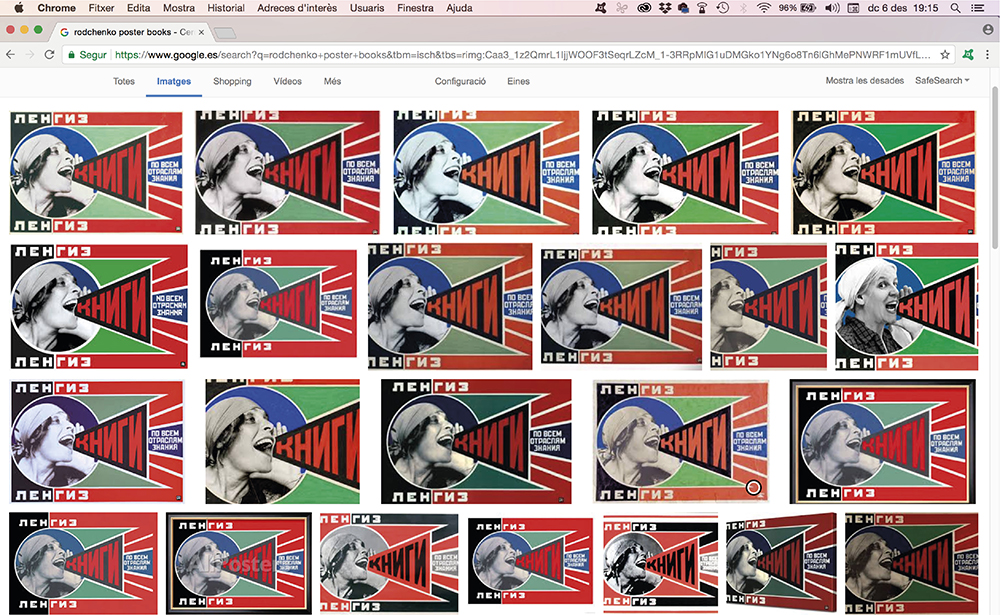Screen dimensions: 1000x615
Task: Open the Eines search tools
Action: click(518, 81)
